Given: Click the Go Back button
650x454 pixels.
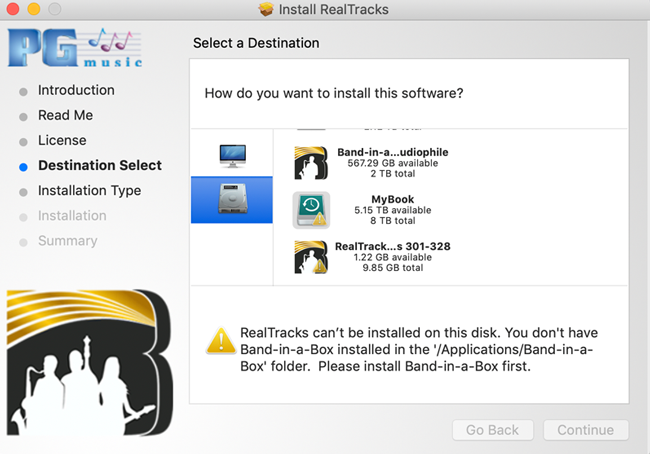Looking at the screenshot, I should point(492,430).
